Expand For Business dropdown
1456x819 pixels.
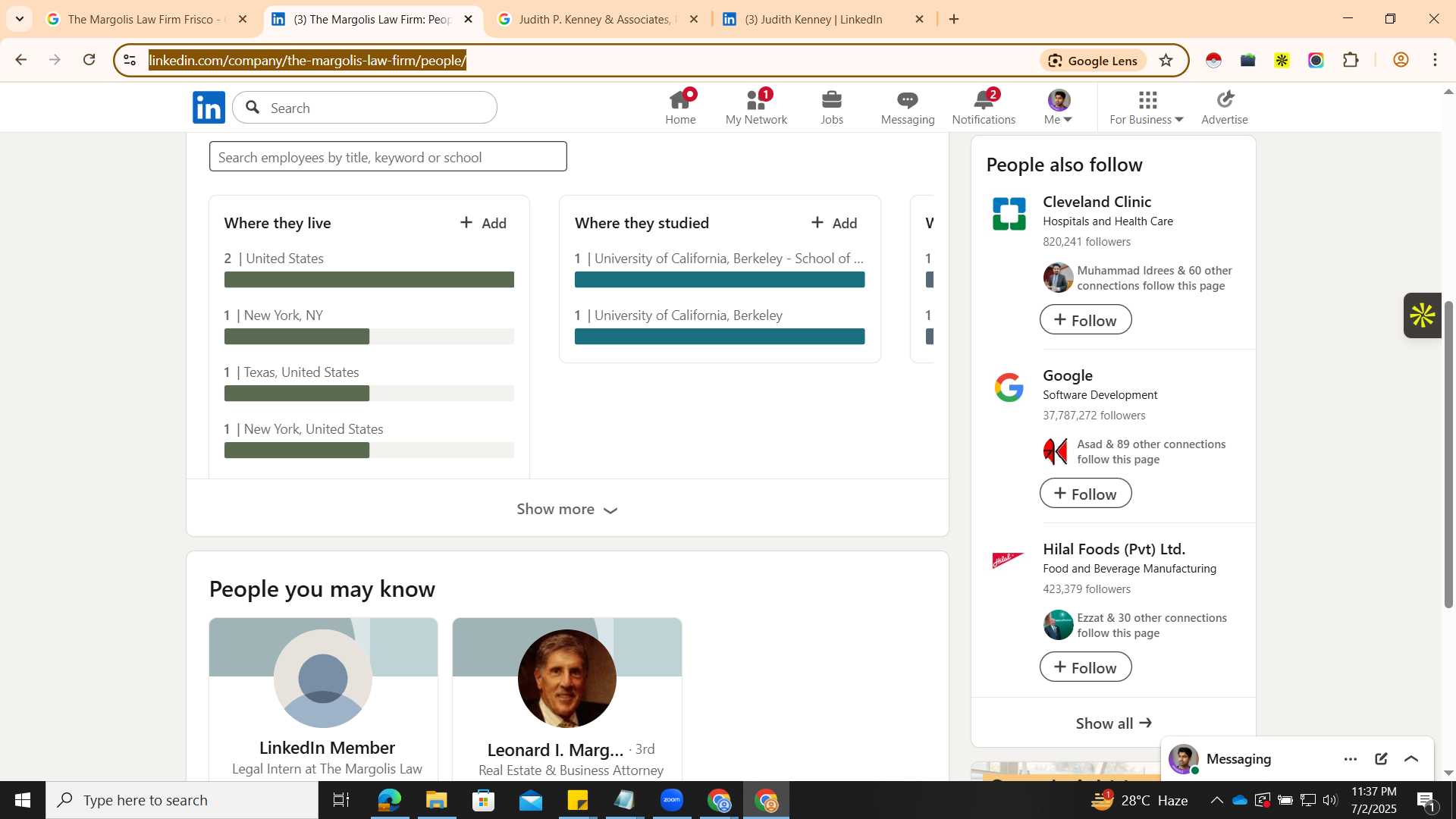coord(1147,108)
